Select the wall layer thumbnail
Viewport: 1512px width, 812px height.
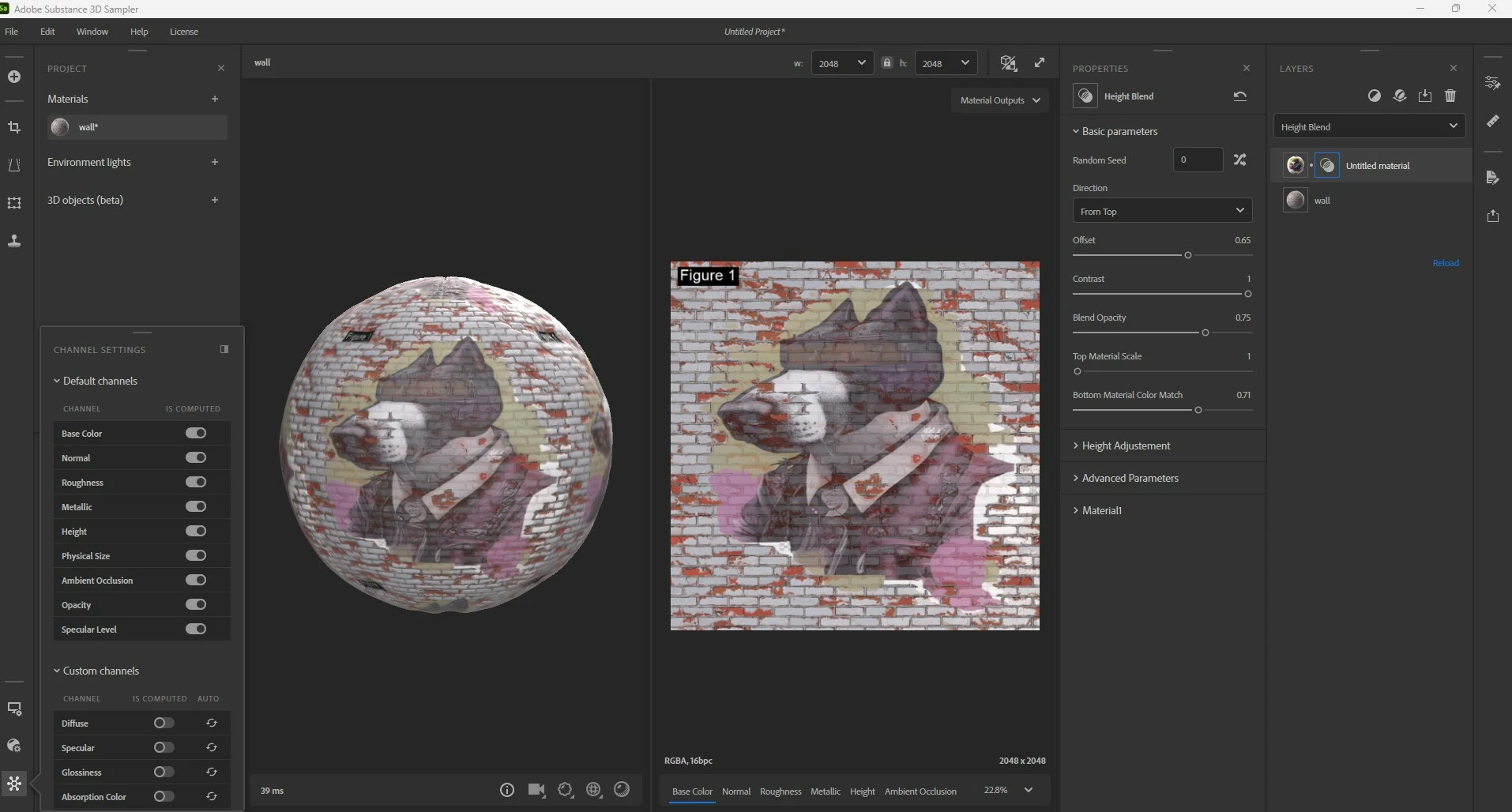click(1296, 200)
